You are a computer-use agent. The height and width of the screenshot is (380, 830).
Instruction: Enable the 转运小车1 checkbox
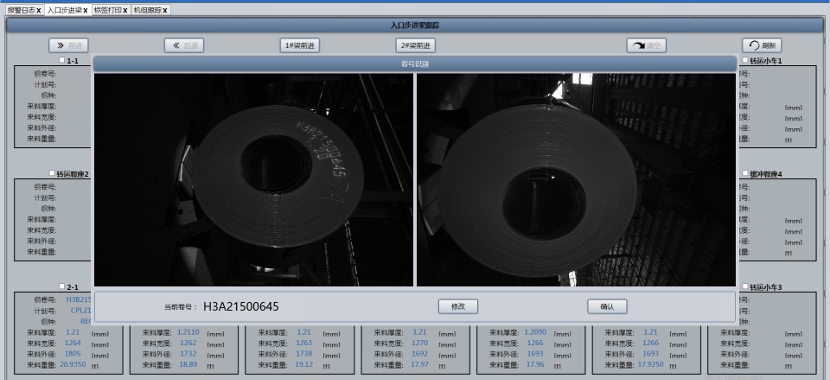(745, 60)
